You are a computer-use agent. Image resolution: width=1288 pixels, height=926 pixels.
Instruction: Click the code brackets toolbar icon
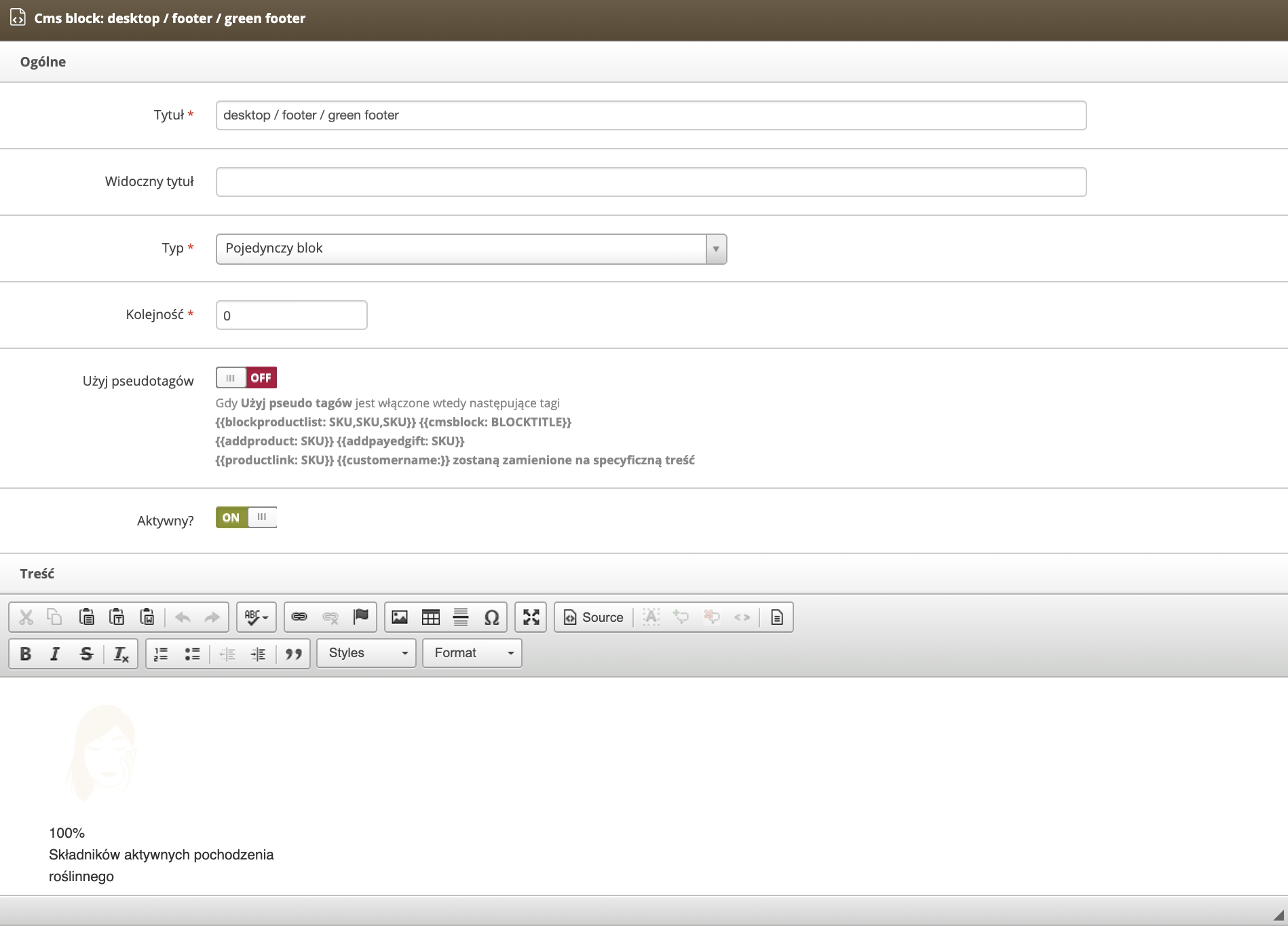point(742,617)
